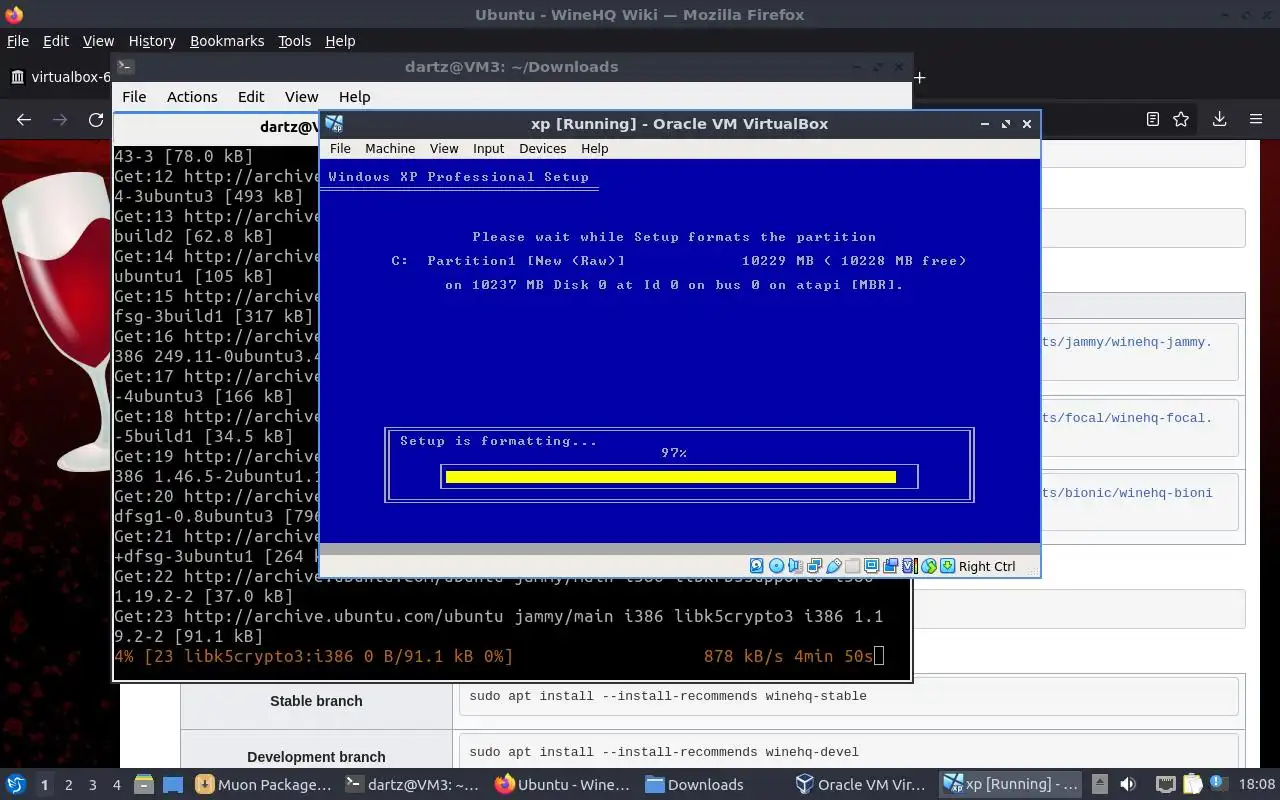Click the audio indicator in VirtualBox status bar
Screen dimensions: 1280x800
pos(796,566)
